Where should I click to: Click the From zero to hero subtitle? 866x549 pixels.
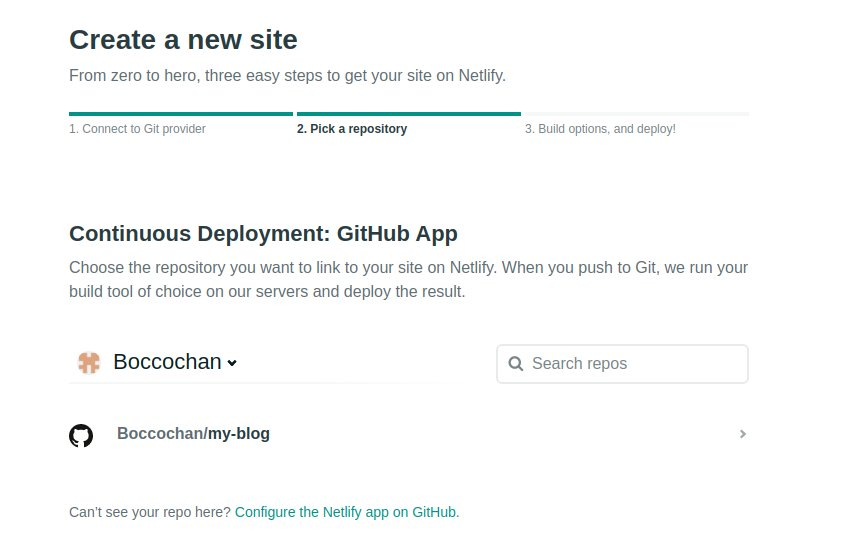pyautogui.click(x=287, y=75)
